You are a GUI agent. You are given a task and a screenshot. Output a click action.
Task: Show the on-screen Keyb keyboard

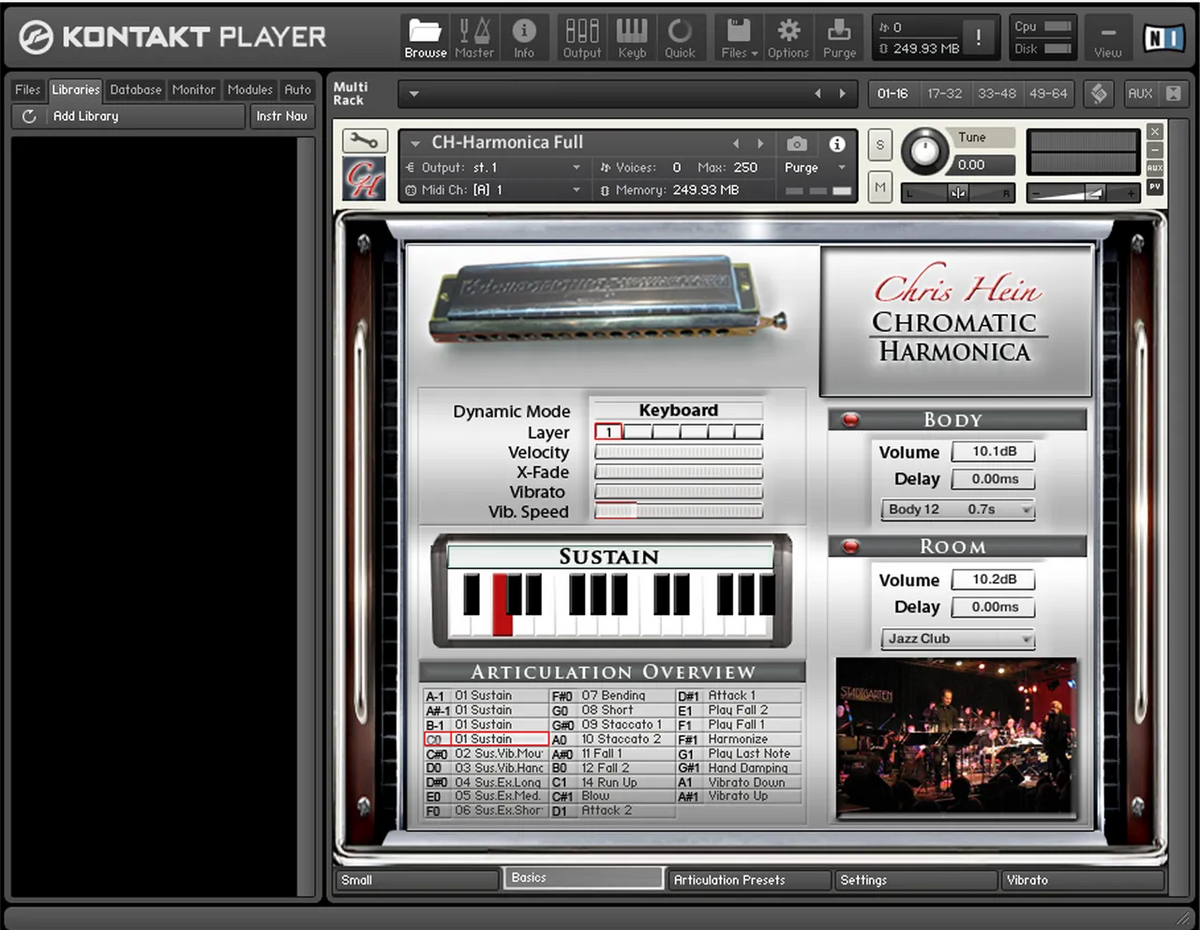point(632,38)
